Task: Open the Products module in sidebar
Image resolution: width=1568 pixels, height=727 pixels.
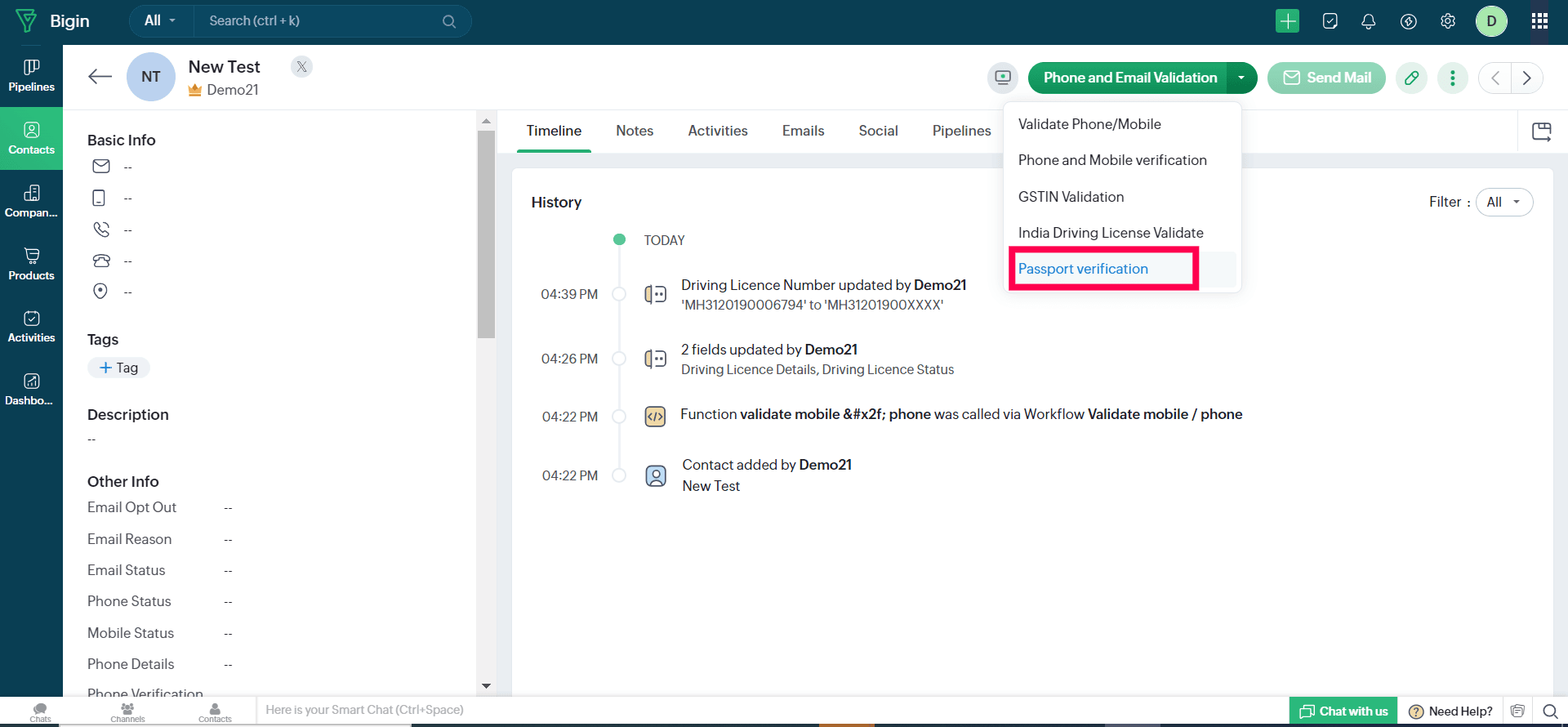Action: click(x=31, y=264)
